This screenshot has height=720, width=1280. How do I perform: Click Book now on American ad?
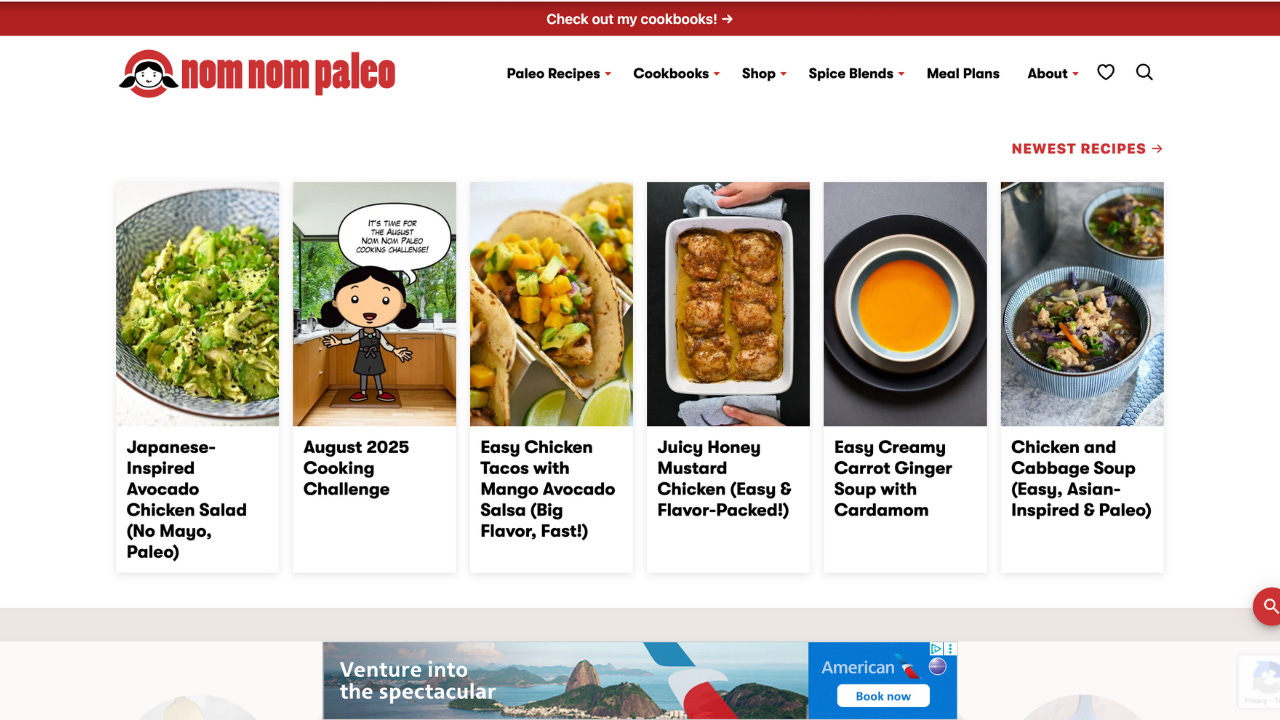pyautogui.click(x=883, y=696)
